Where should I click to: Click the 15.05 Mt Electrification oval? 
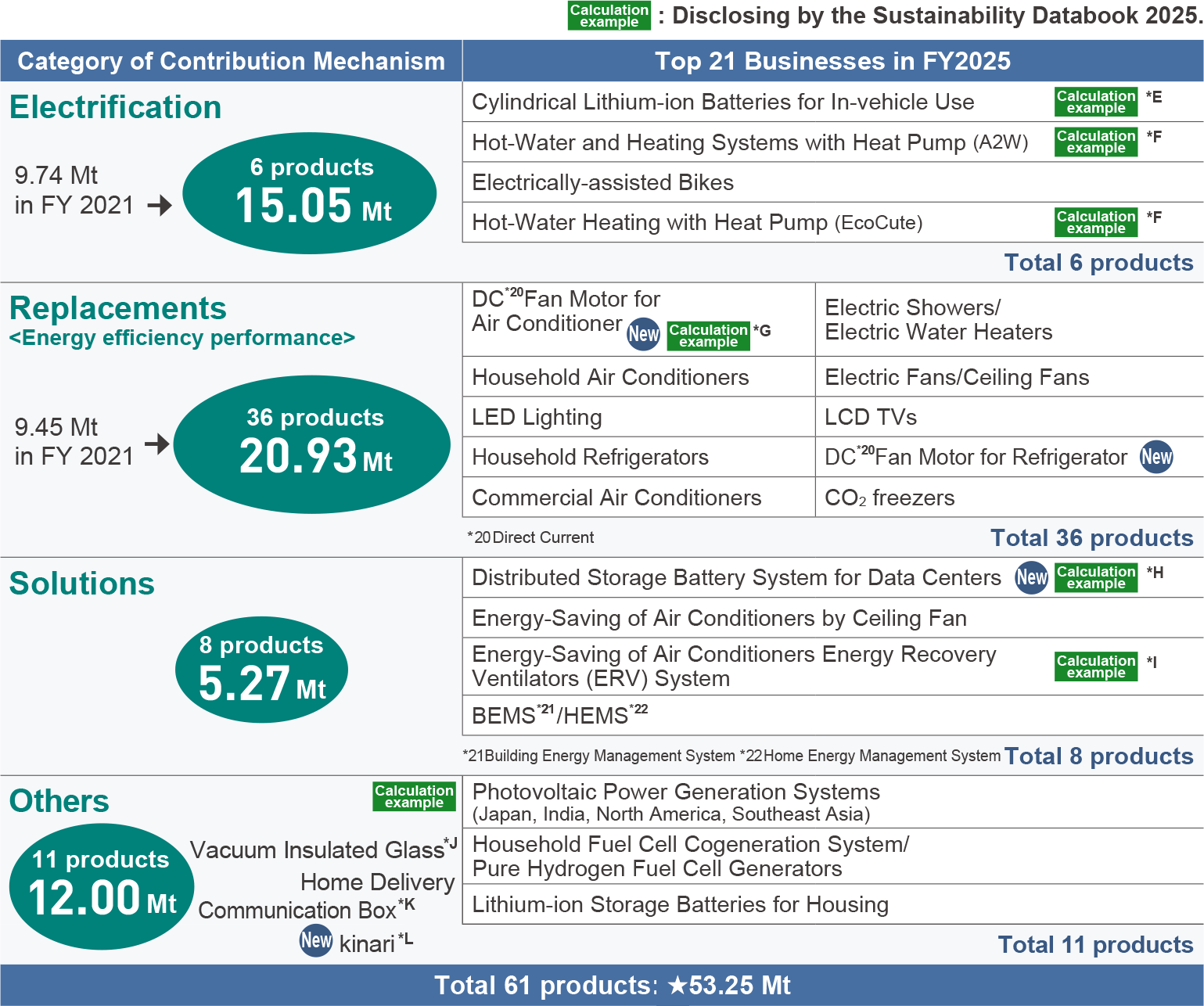[x=310, y=193]
